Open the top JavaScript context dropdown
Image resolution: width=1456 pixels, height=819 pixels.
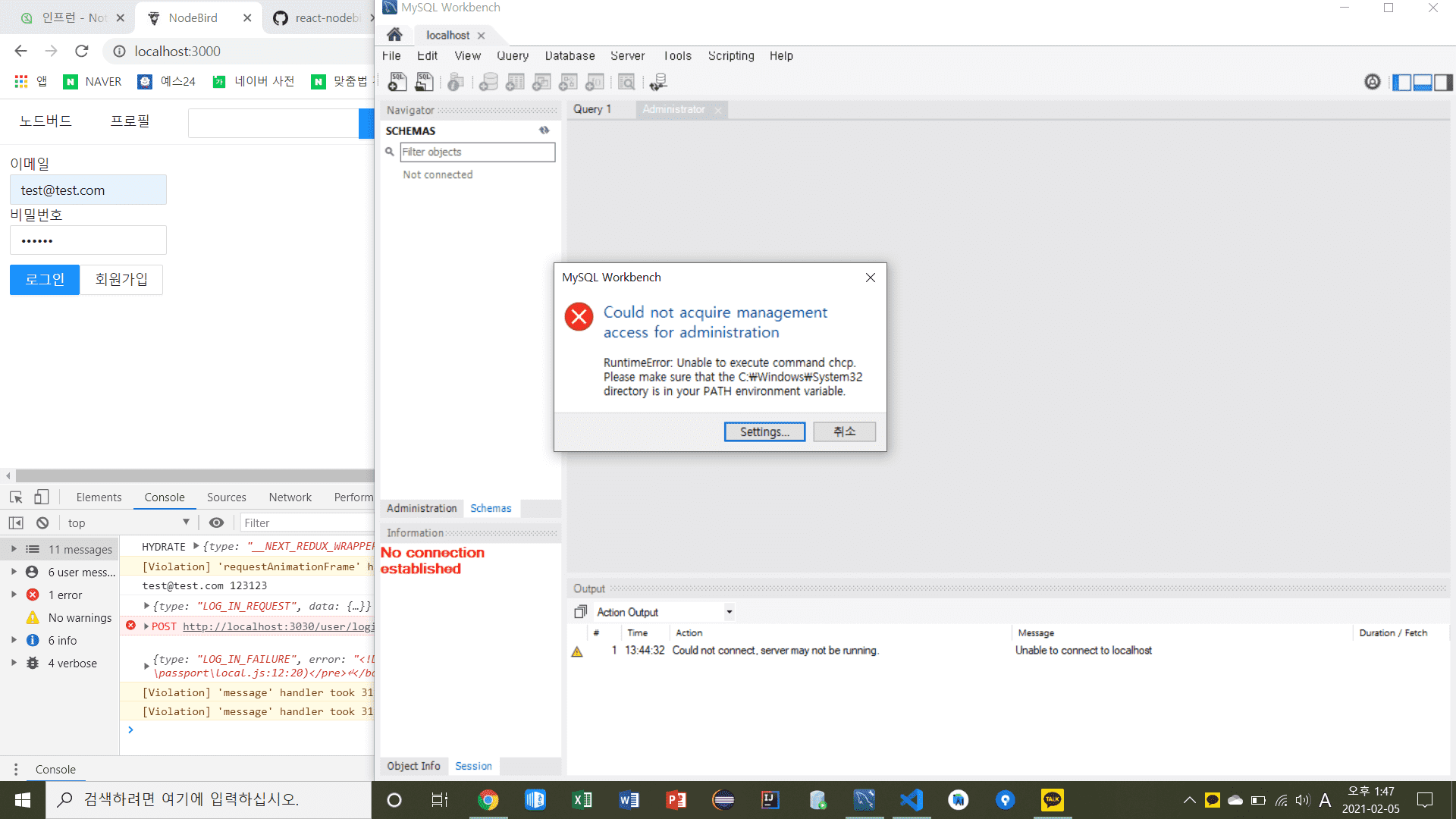pos(129,522)
